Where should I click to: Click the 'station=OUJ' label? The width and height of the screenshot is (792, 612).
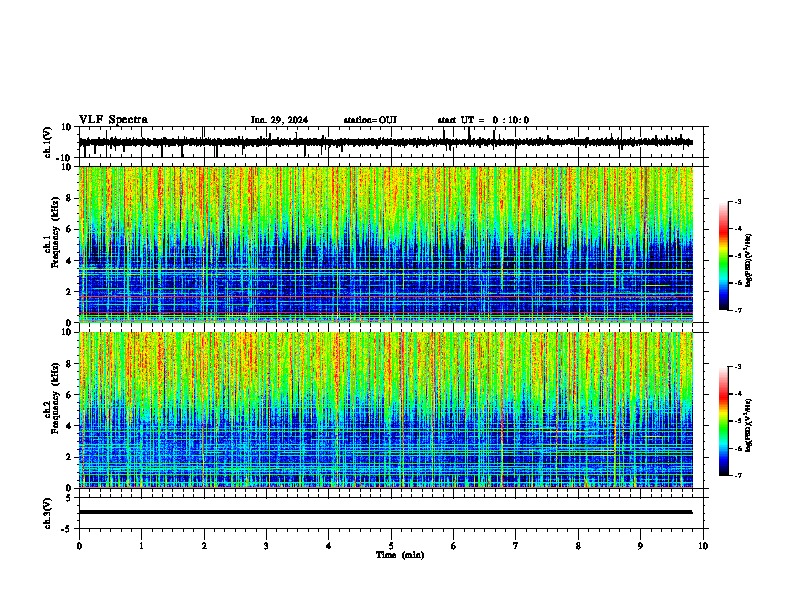[370, 120]
